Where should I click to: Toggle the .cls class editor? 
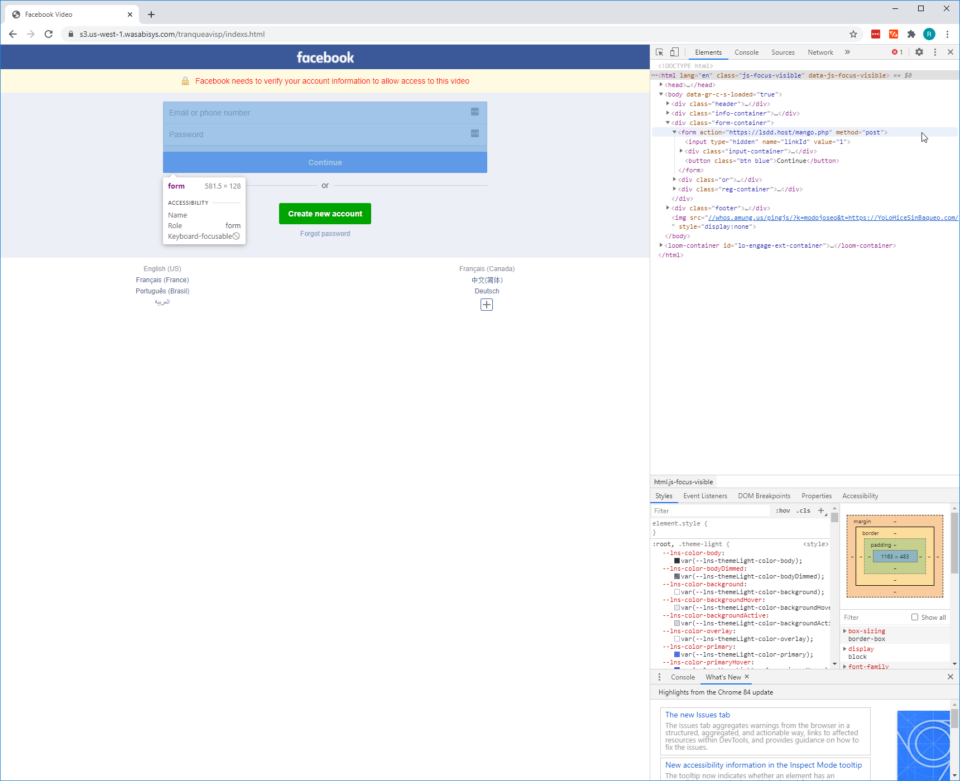(x=803, y=510)
